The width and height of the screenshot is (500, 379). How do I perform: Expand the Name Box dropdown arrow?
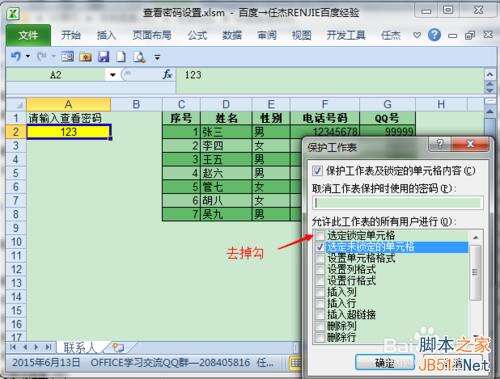pyautogui.click(x=113, y=75)
